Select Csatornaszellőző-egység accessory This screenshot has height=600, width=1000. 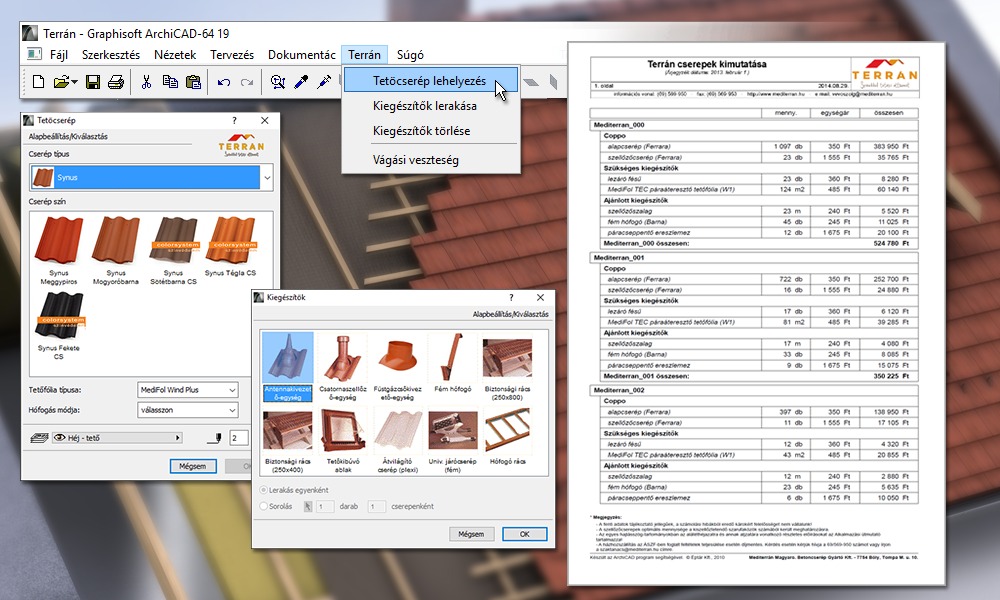coord(342,367)
